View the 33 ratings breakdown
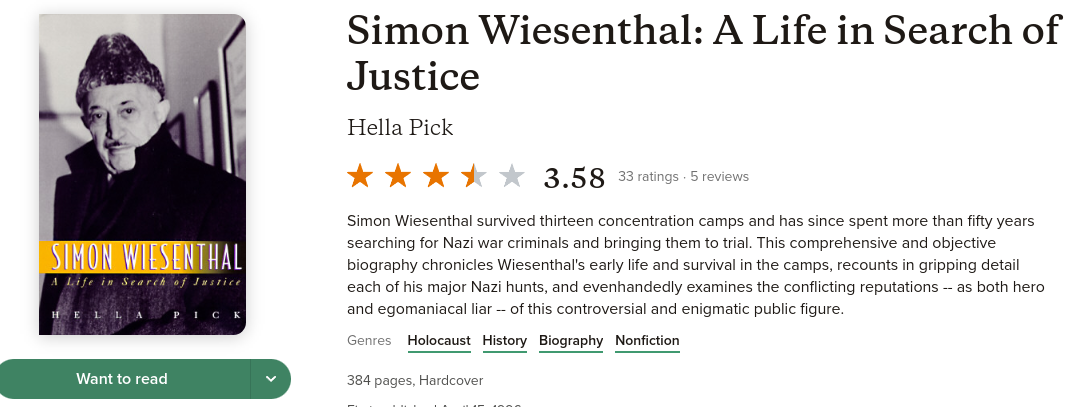The image size is (1089, 407). point(648,177)
